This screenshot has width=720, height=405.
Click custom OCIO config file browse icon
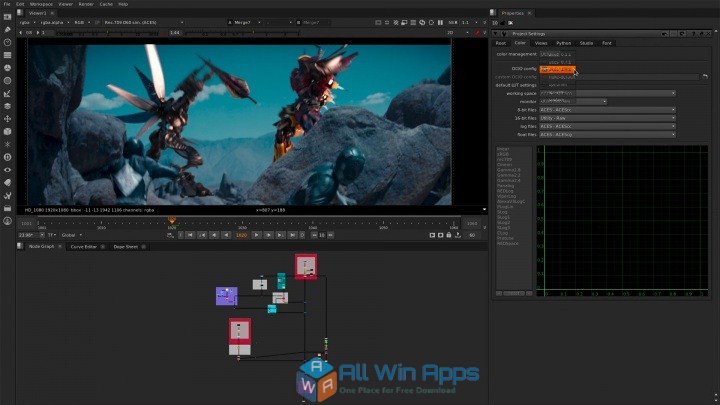[x=705, y=77]
